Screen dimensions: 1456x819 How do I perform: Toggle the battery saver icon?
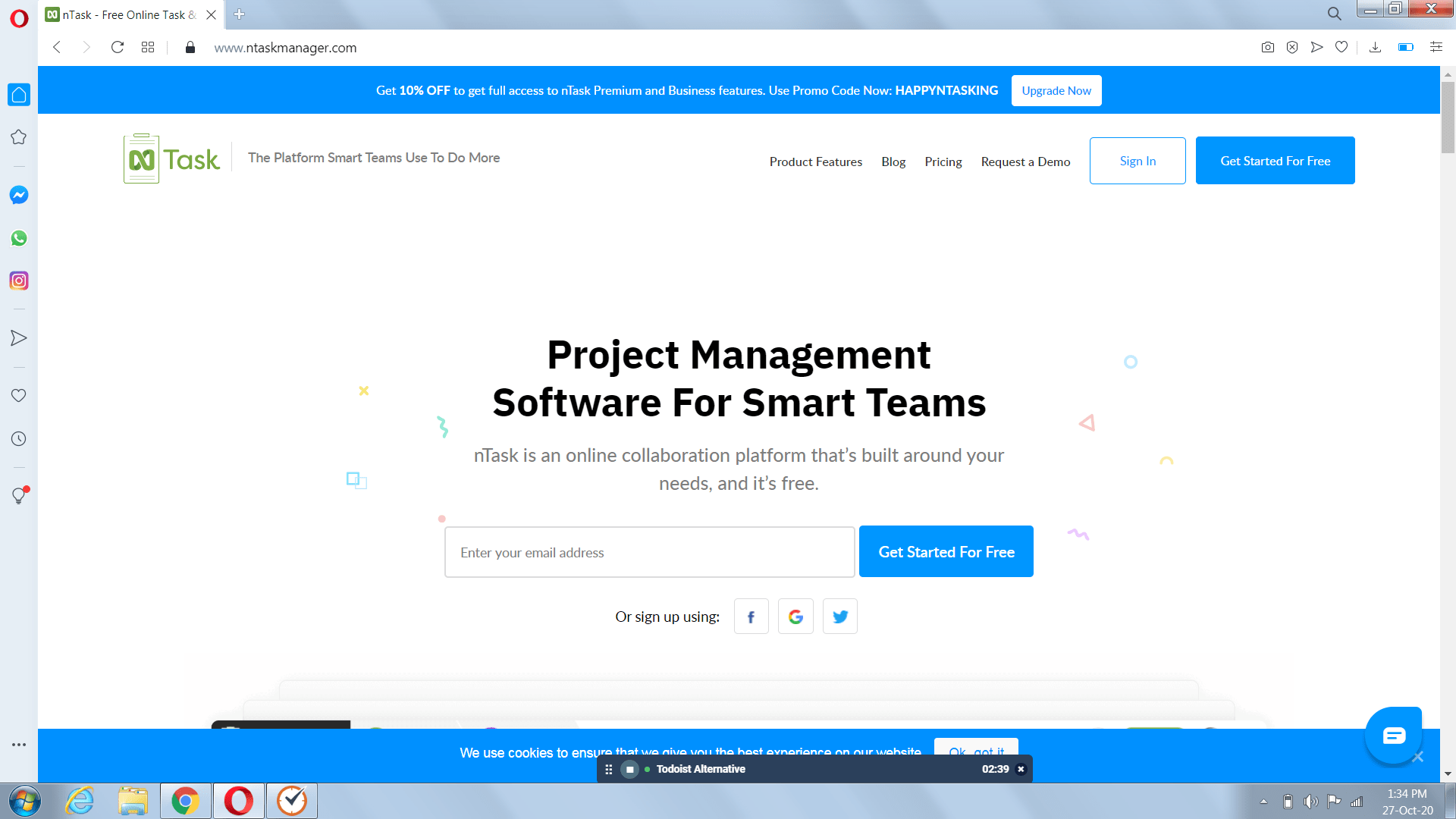coord(1405,47)
